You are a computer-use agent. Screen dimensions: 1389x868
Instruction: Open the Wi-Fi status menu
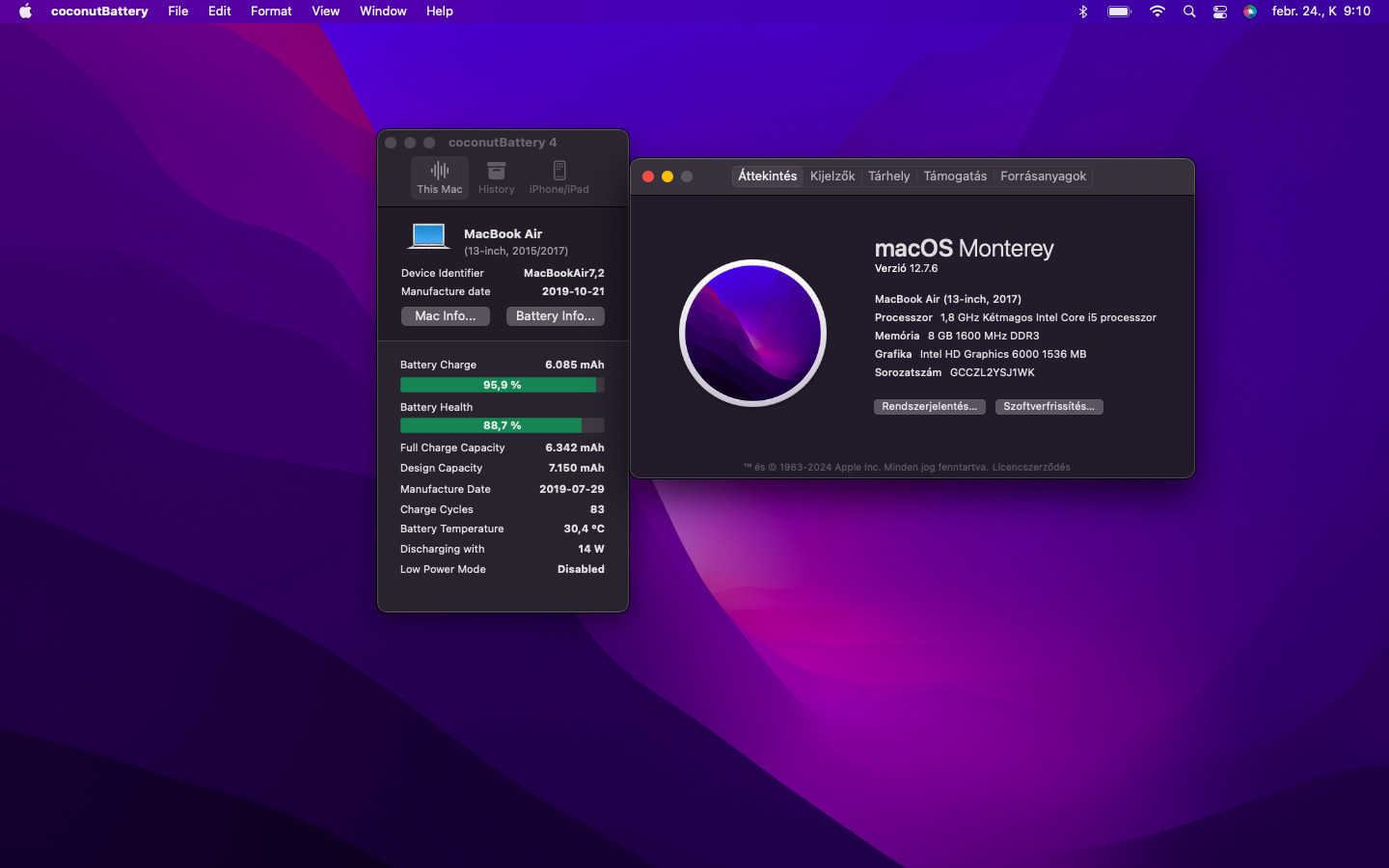1157,12
